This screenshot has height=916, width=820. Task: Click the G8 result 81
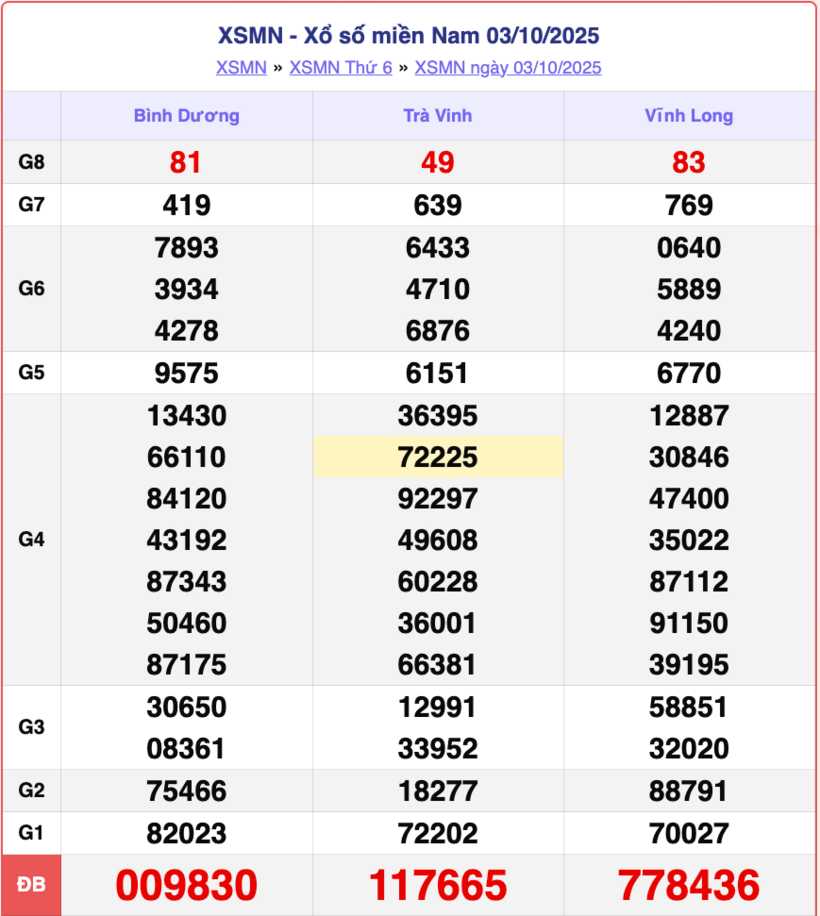coord(187,162)
